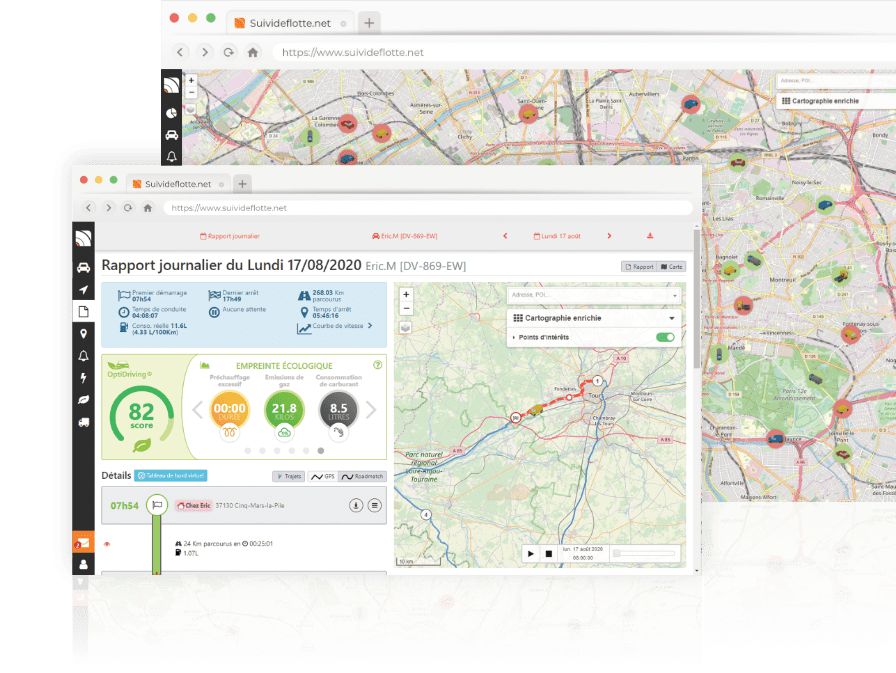Image resolution: width=896 pixels, height=673 pixels.
Task: Collapse the Cartographie enrichie dropdown arrow
Action: [671, 318]
